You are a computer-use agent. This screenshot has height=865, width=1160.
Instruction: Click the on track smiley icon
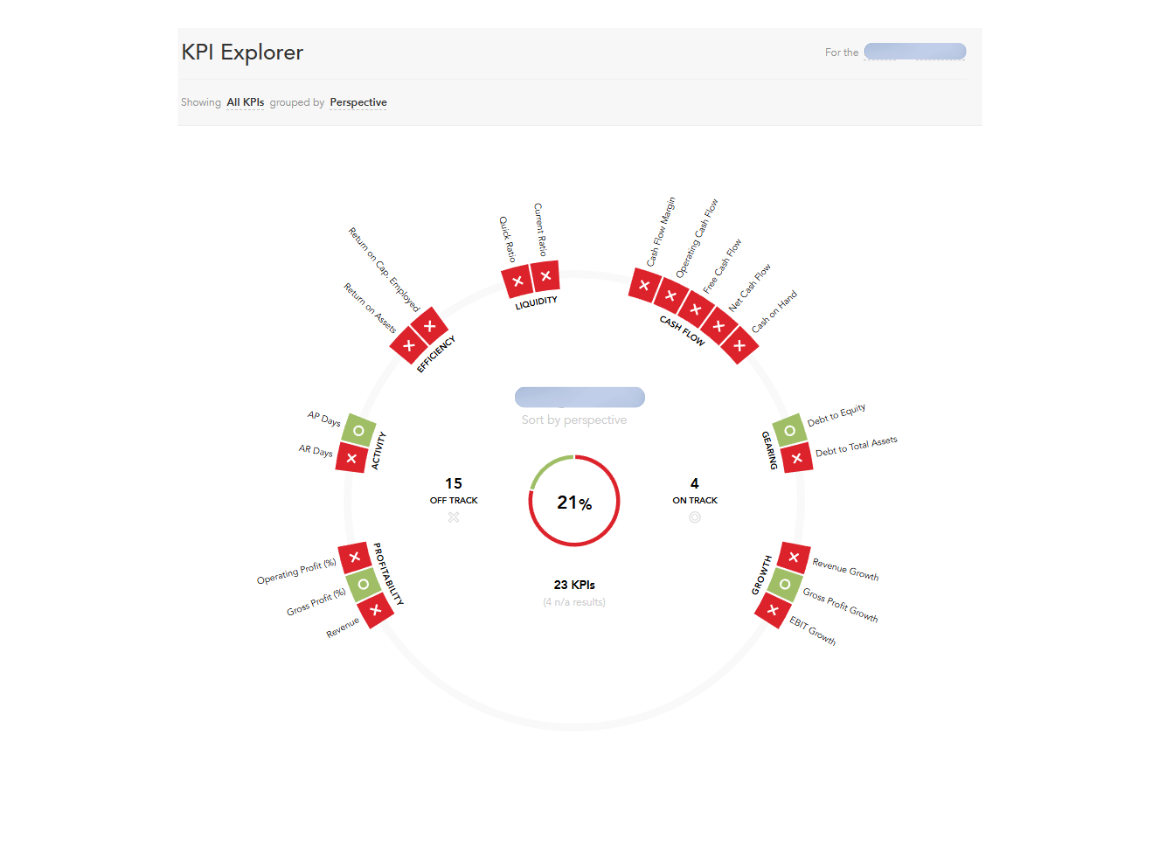point(695,517)
